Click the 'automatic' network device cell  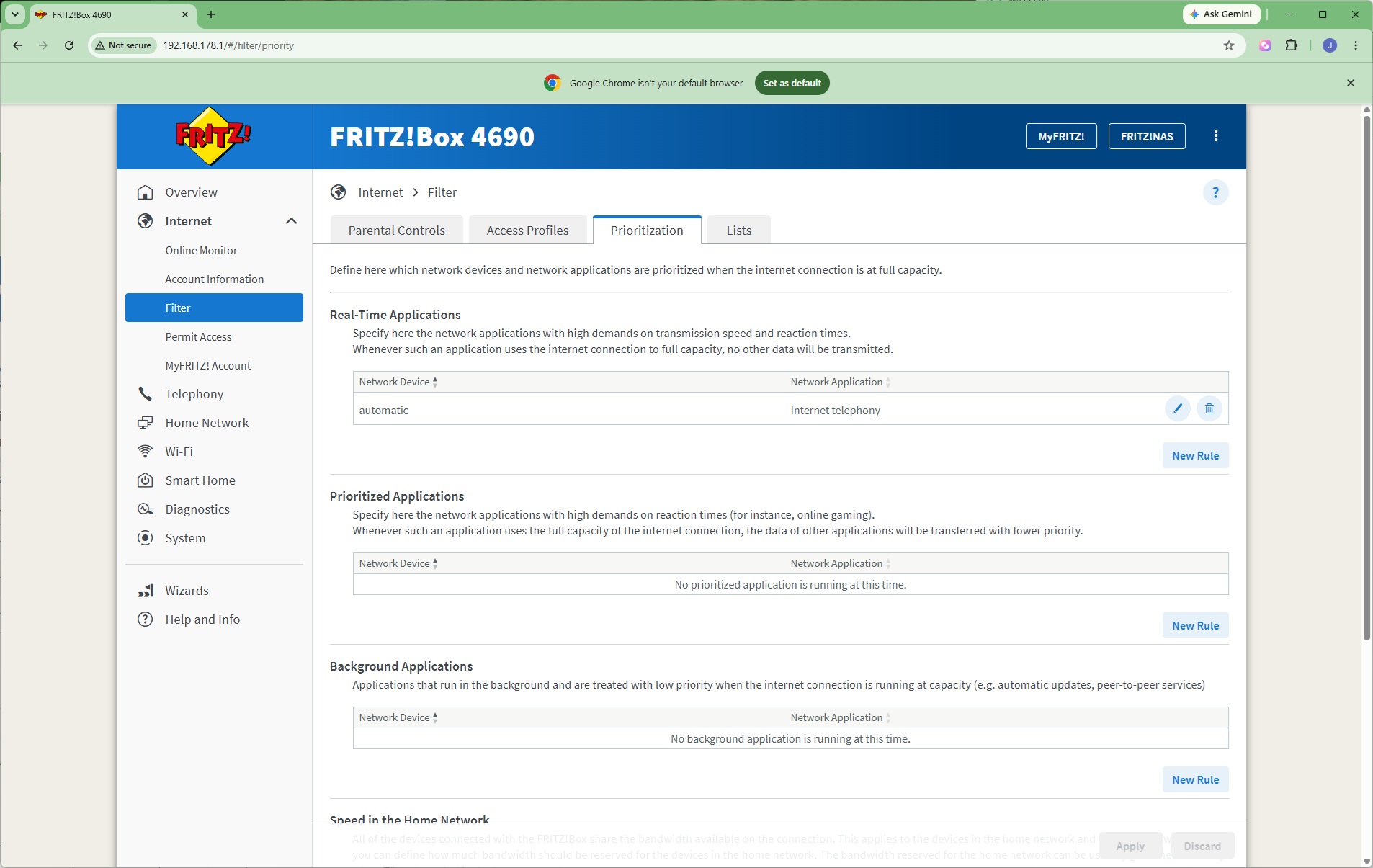[x=384, y=411]
